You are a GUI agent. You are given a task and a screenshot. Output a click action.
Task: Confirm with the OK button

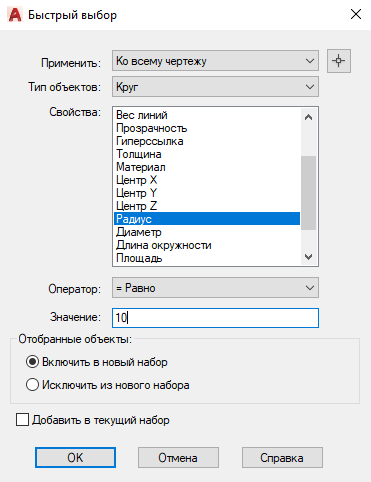[75, 458]
